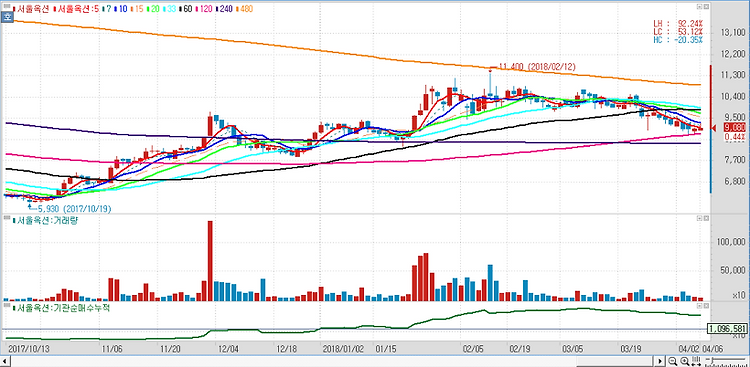Click the tallest red volume bar
The width and height of the screenshot is (750, 367).
point(210,261)
